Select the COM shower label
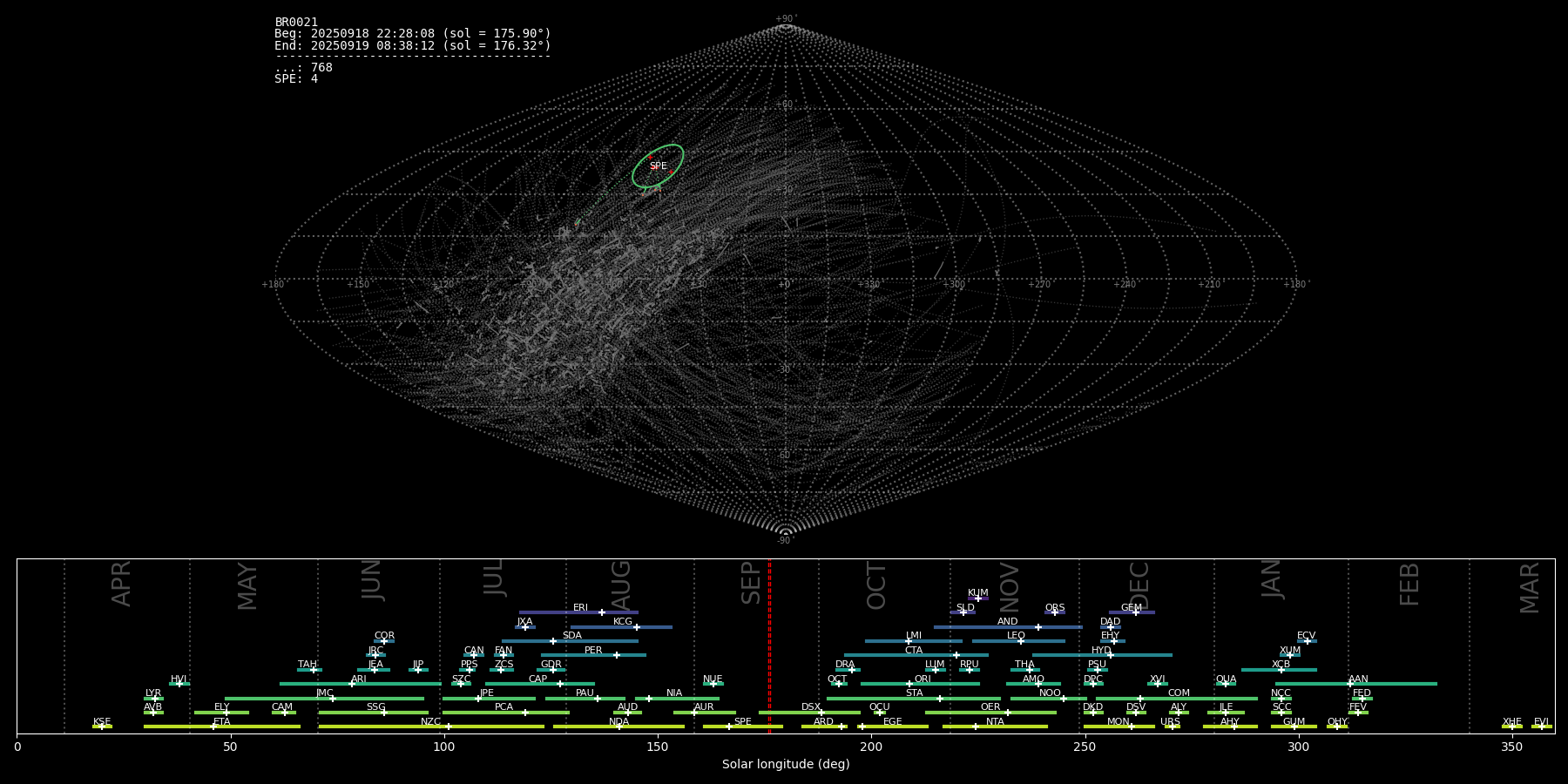 [1179, 693]
